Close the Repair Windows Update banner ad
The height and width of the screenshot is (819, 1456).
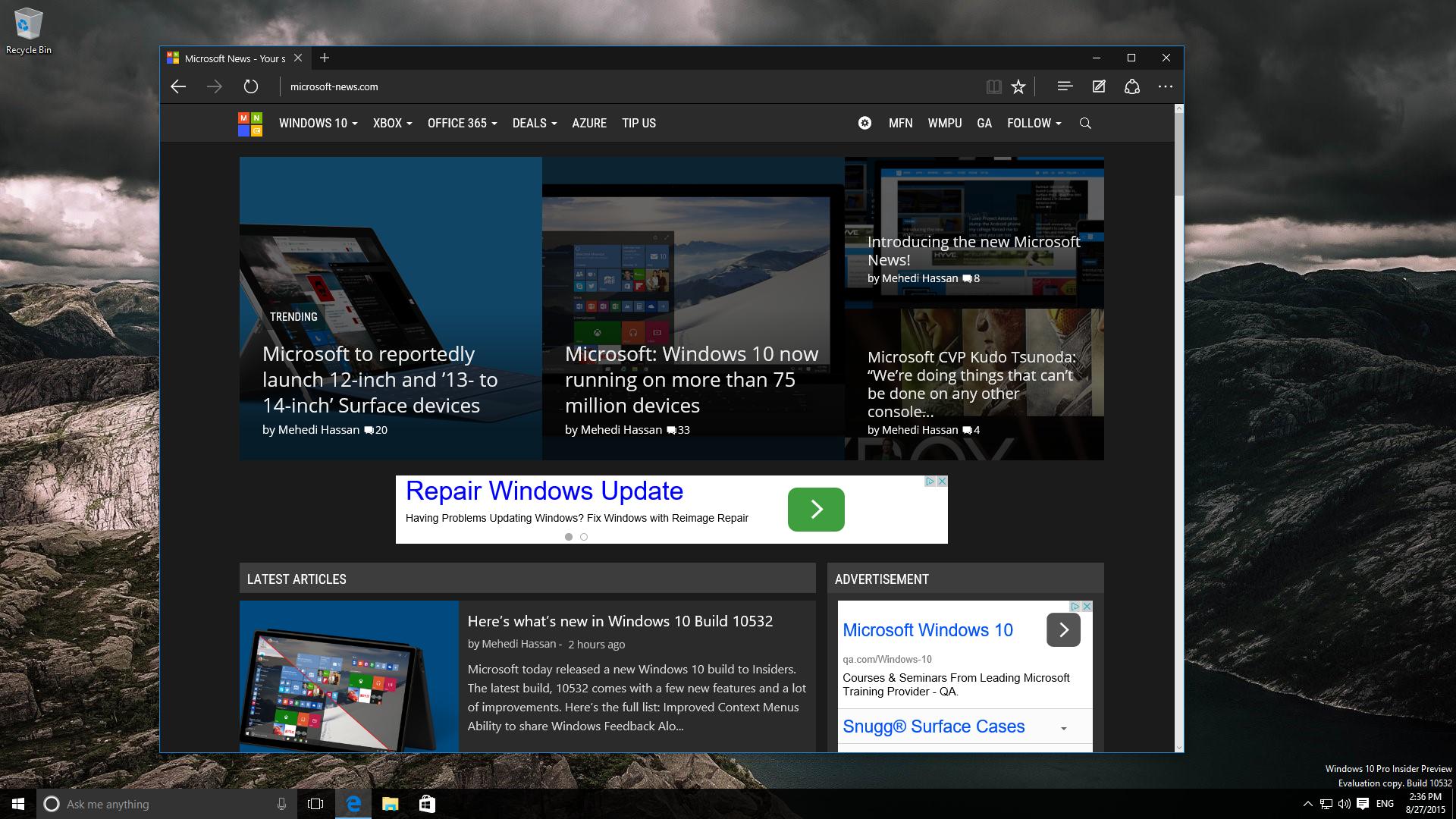pos(942,482)
